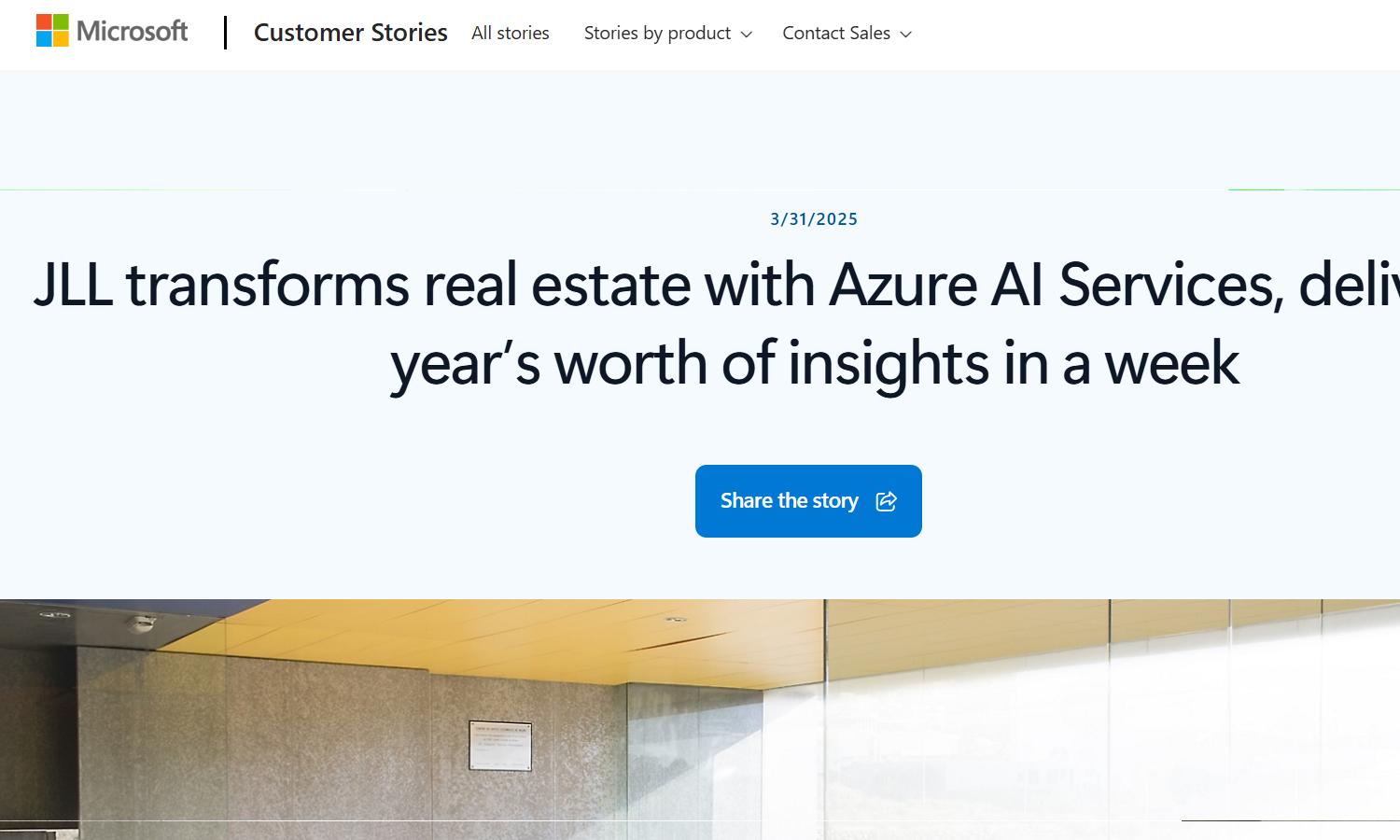The image size is (1400, 840).
Task: Expand the Contact Sales chevron arrow
Action: 905,35
